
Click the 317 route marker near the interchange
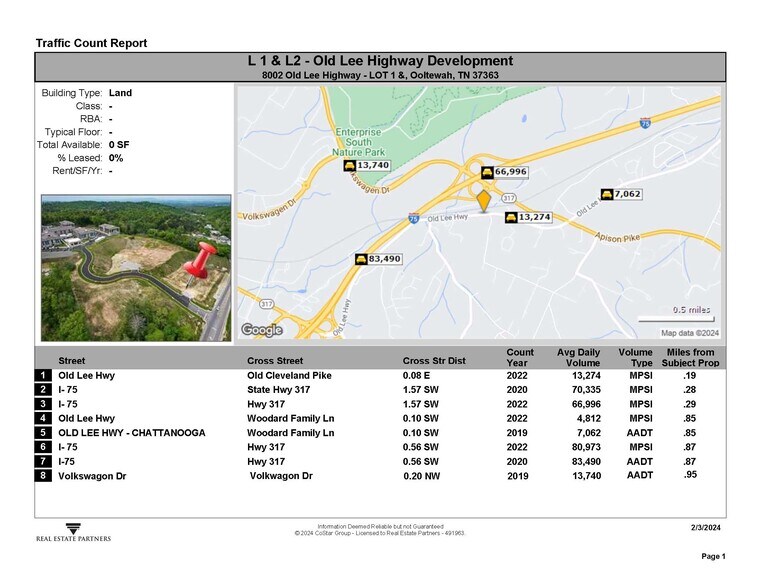pos(509,198)
